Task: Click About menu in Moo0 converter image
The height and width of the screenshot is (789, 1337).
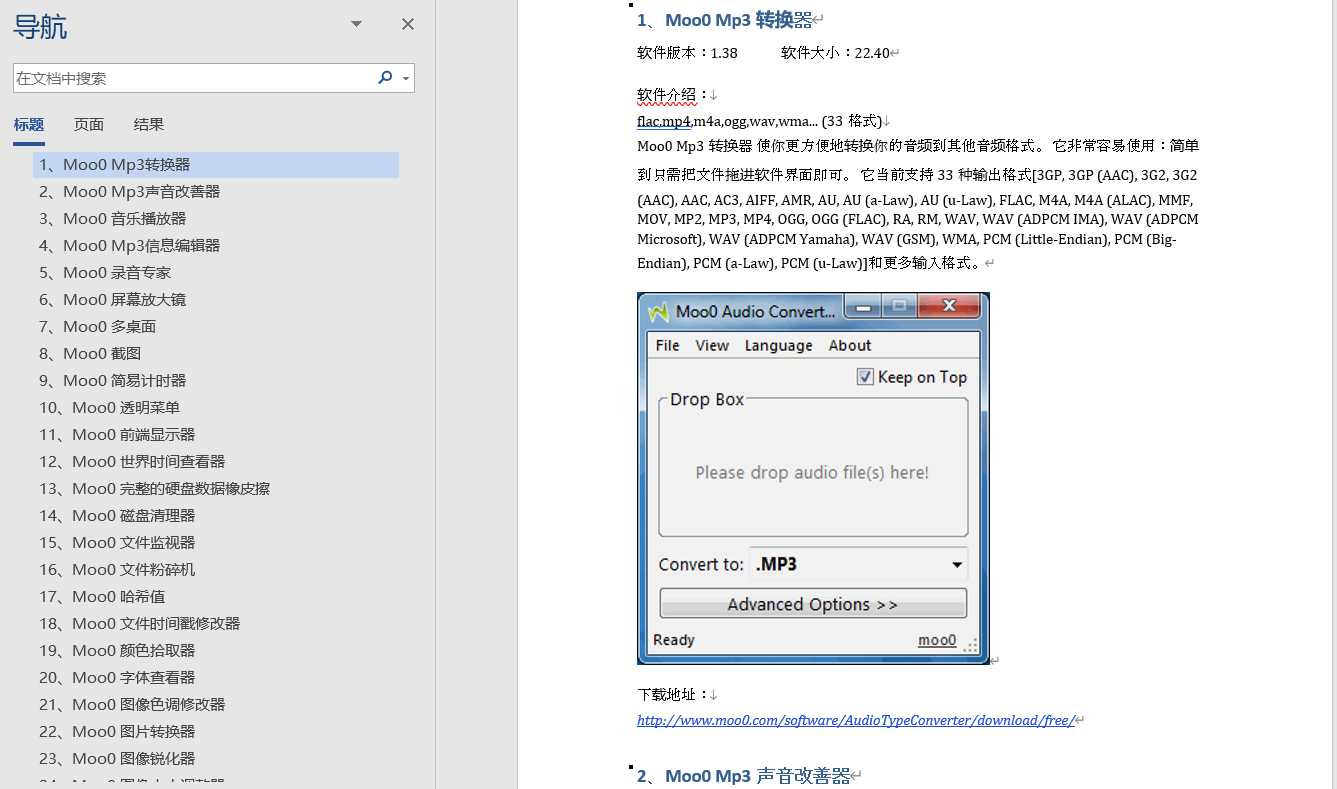Action: 850,345
